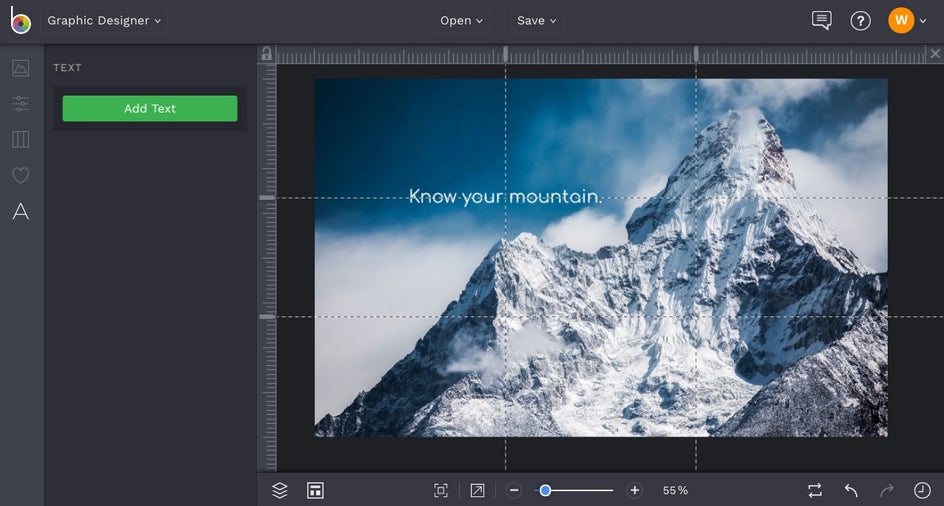The width and height of the screenshot is (944, 506).
Task: Click the left guide marker on horizontal ruler
Action: [506, 54]
